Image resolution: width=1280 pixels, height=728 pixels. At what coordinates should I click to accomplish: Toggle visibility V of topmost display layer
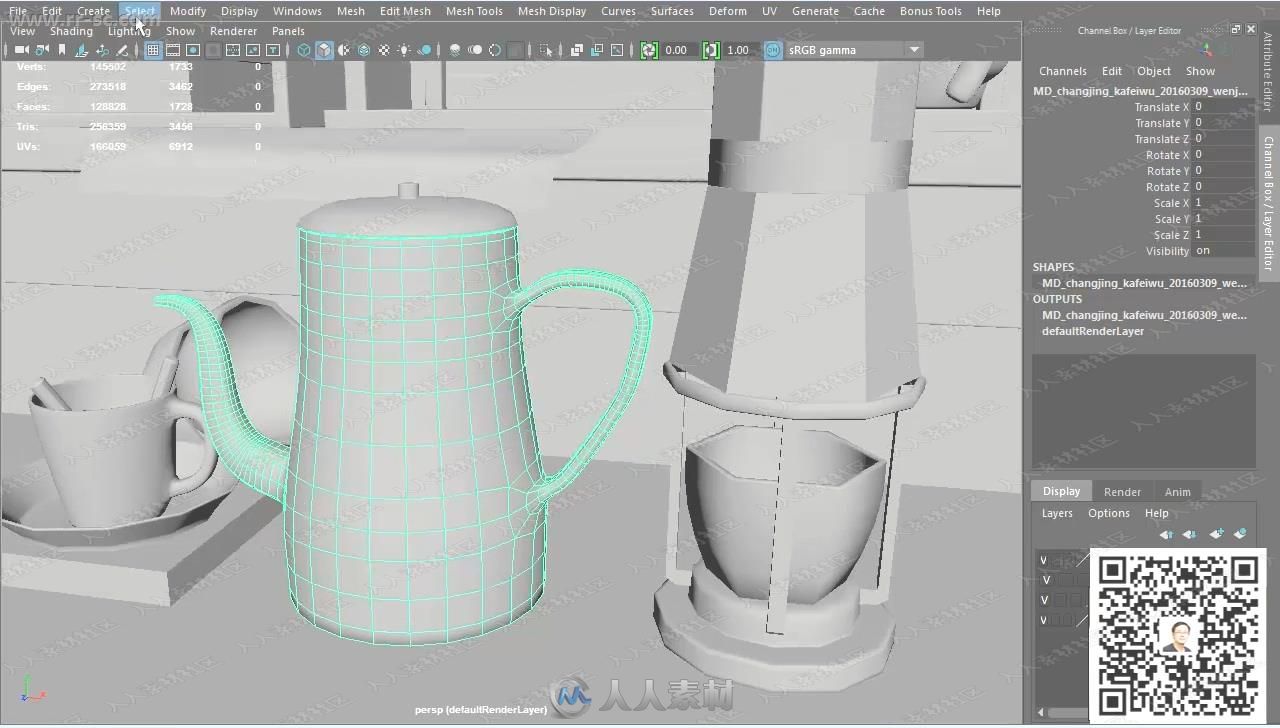tap(1044, 561)
